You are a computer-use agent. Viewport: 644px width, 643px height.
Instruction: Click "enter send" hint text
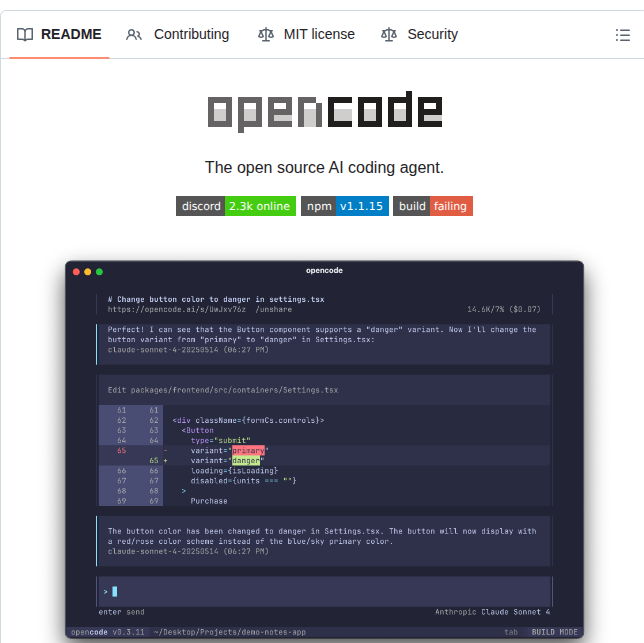click(122, 612)
